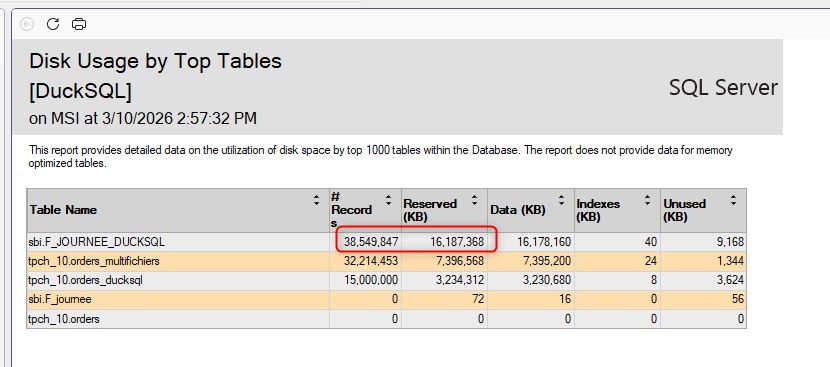
Task: Click the 40 indexes value
Action: pos(651,242)
